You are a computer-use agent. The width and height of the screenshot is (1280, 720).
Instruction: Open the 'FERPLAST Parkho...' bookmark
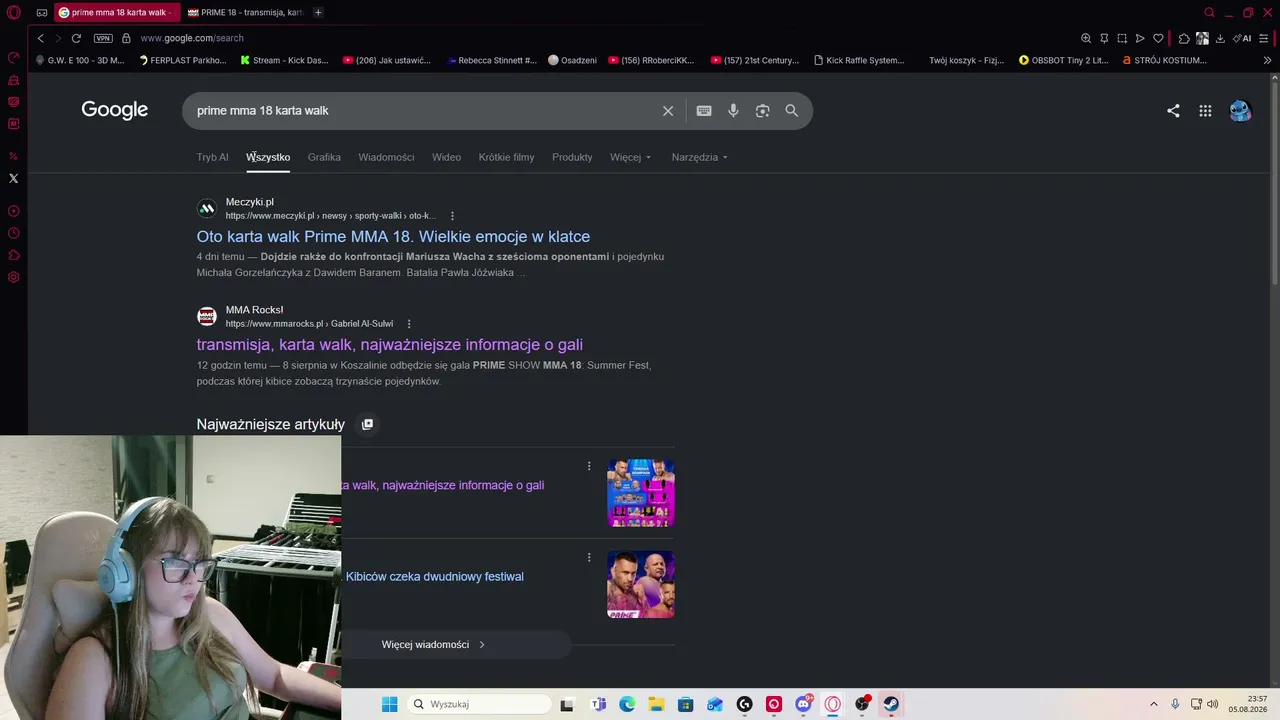tap(182, 60)
